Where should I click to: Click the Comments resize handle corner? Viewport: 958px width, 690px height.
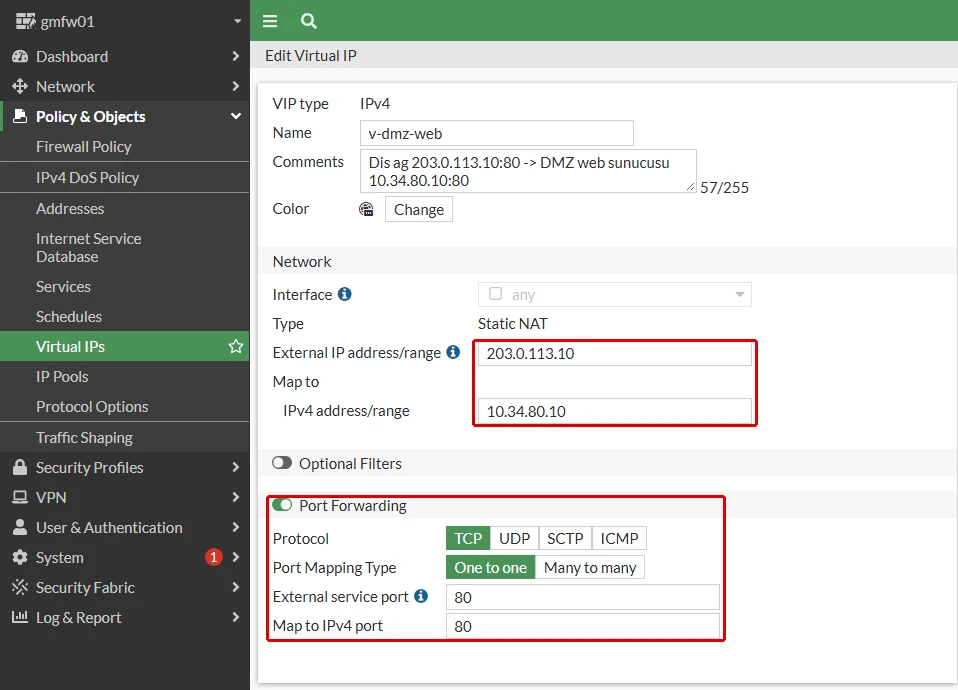click(x=690, y=186)
